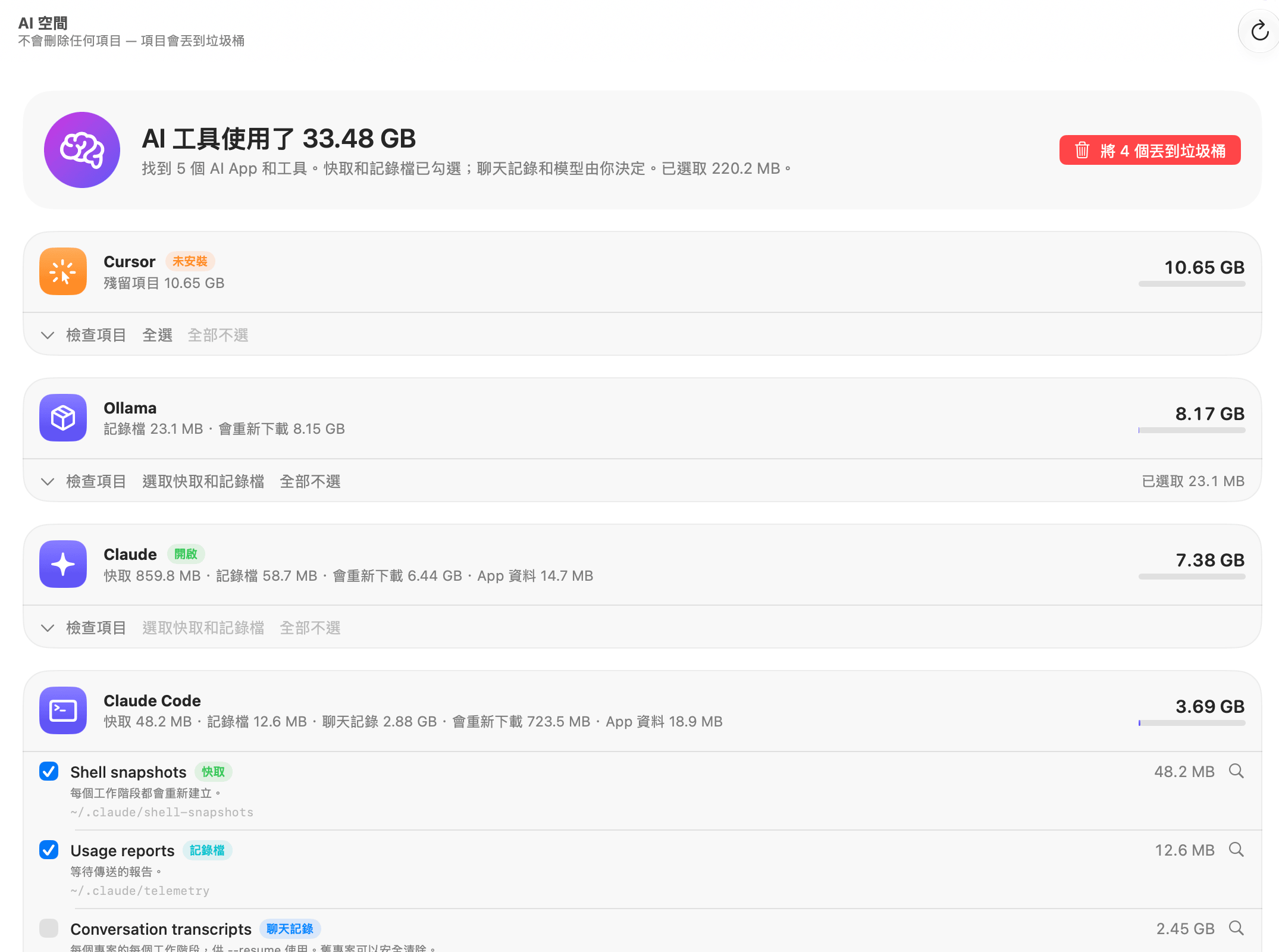This screenshot has width=1279, height=952.
Task: Click the Ollama 8.17 GB size label
Action: click(1210, 414)
